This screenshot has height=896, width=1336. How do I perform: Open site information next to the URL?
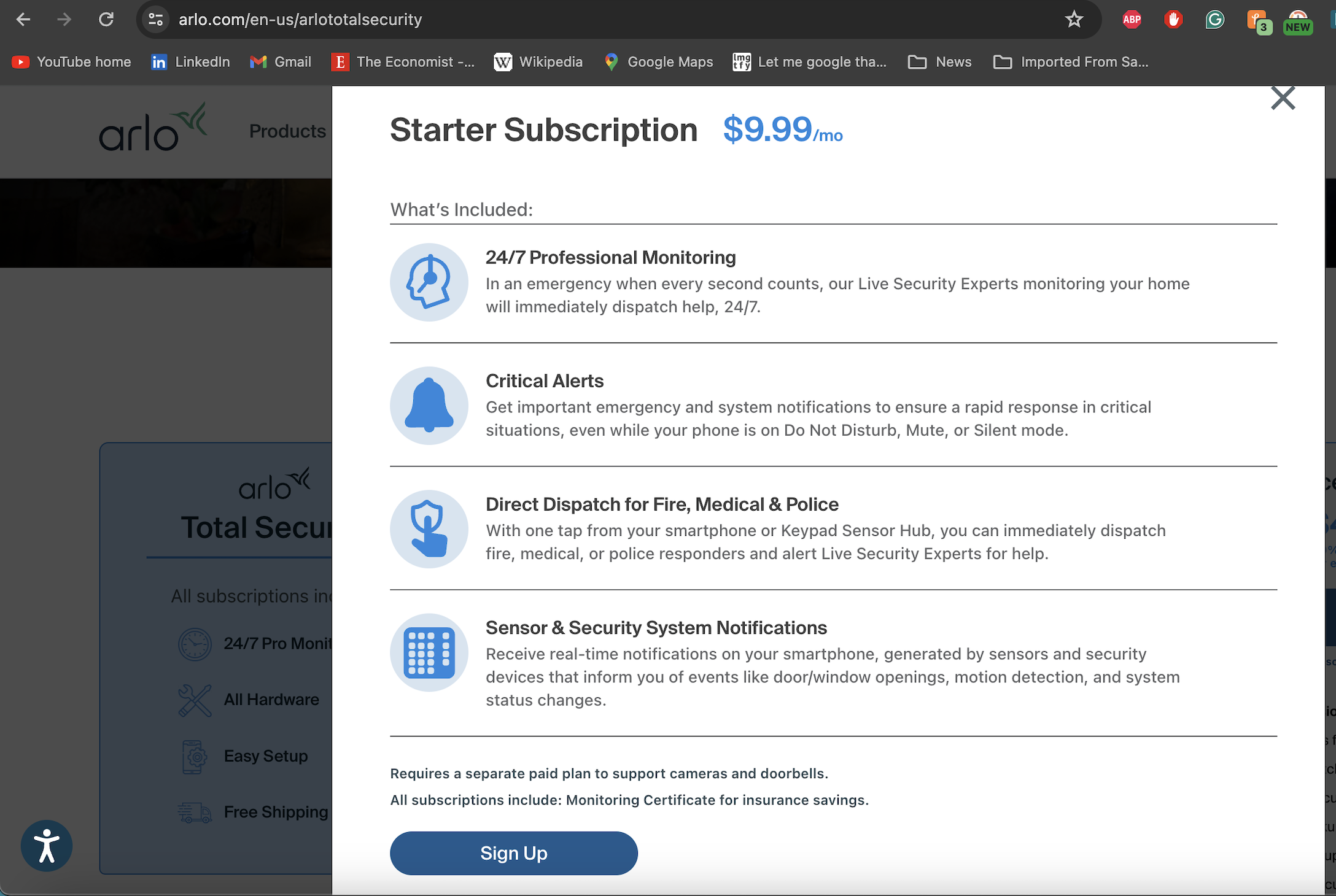coord(155,19)
